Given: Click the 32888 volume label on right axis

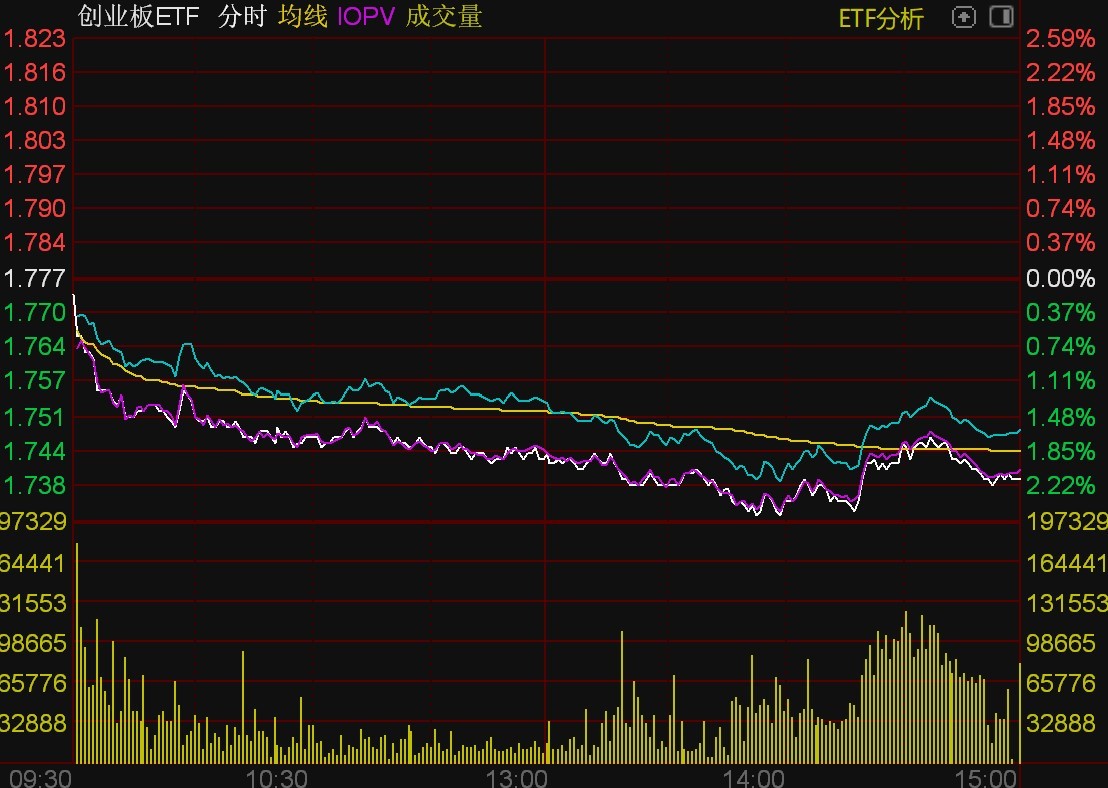Looking at the screenshot, I should pos(1060,723).
